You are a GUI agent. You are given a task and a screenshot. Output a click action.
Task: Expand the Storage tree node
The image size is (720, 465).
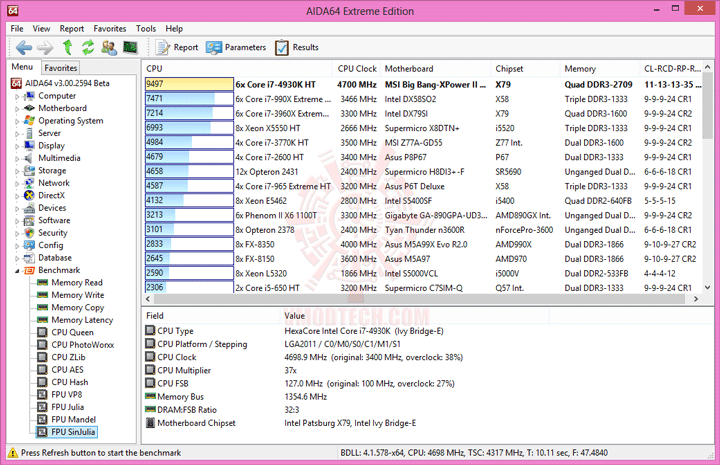click(x=17, y=171)
